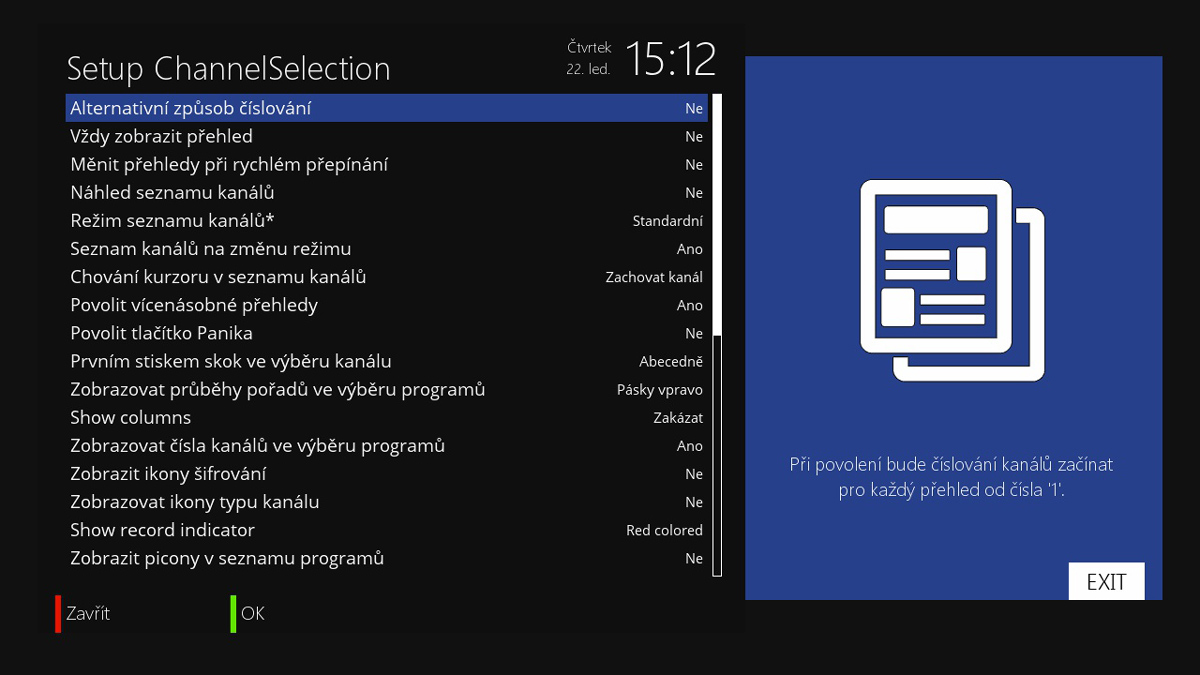Change the 'Abecedně' jump value

[x=671, y=361]
